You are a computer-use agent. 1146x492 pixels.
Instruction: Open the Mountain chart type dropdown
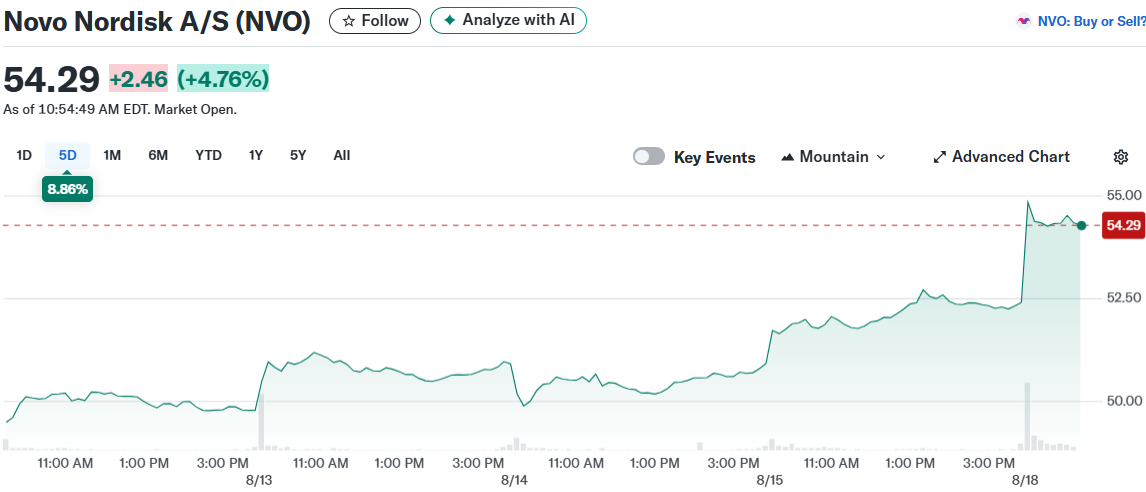pos(833,156)
